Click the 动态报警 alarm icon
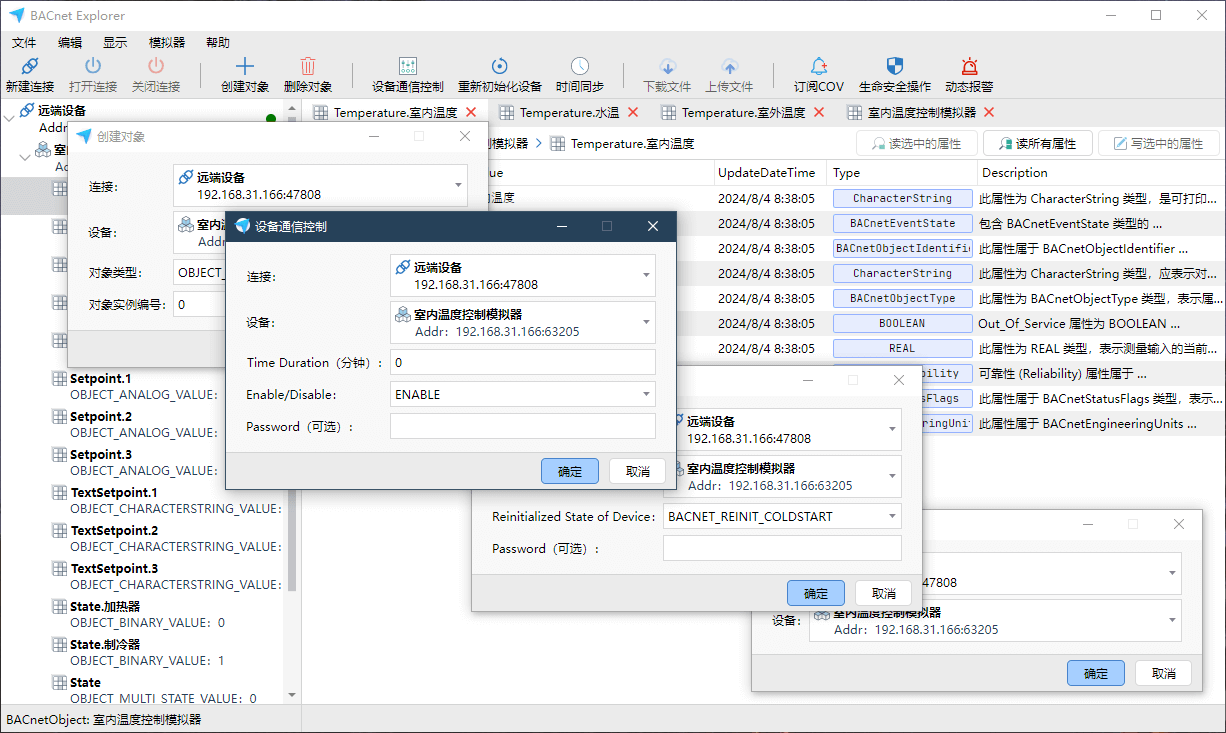The height and width of the screenshot is (733, 1226). tap(968, 67)
